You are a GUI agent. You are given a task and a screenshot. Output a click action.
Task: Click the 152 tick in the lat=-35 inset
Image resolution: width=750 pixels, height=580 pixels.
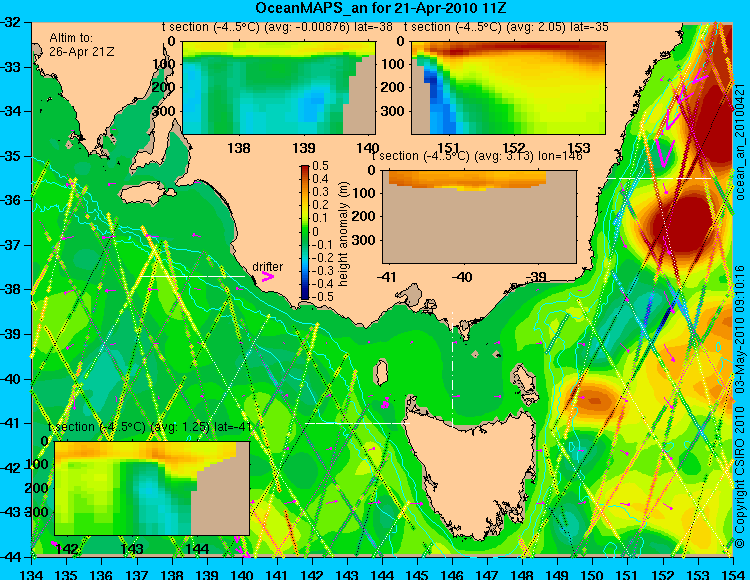pyautogui.click(x=514, y=148)
